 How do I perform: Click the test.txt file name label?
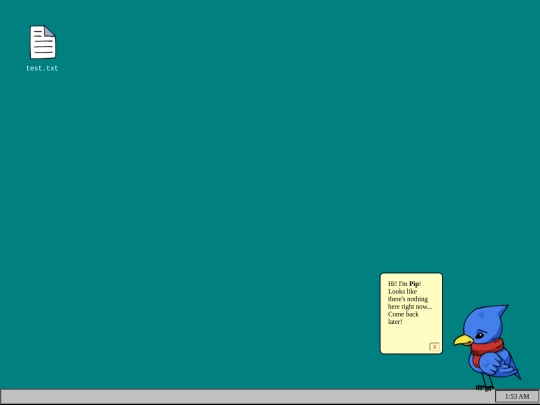click(42, 68)
